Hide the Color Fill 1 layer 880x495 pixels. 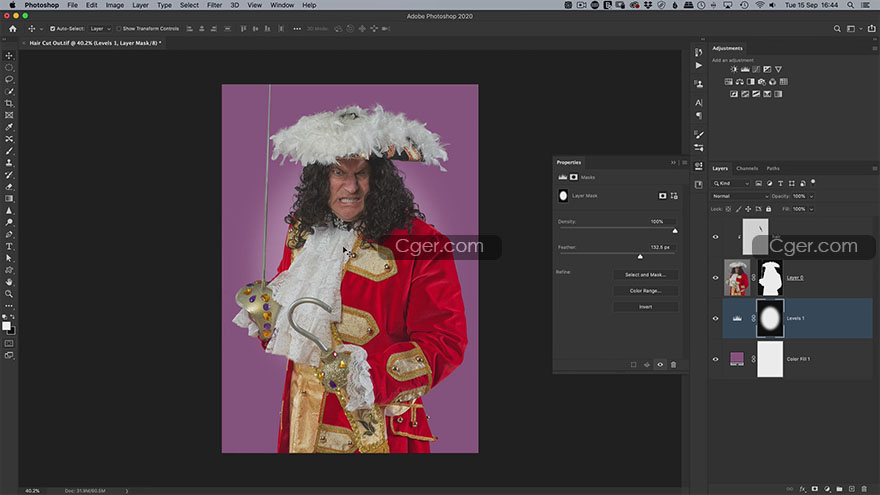(715, 359)
